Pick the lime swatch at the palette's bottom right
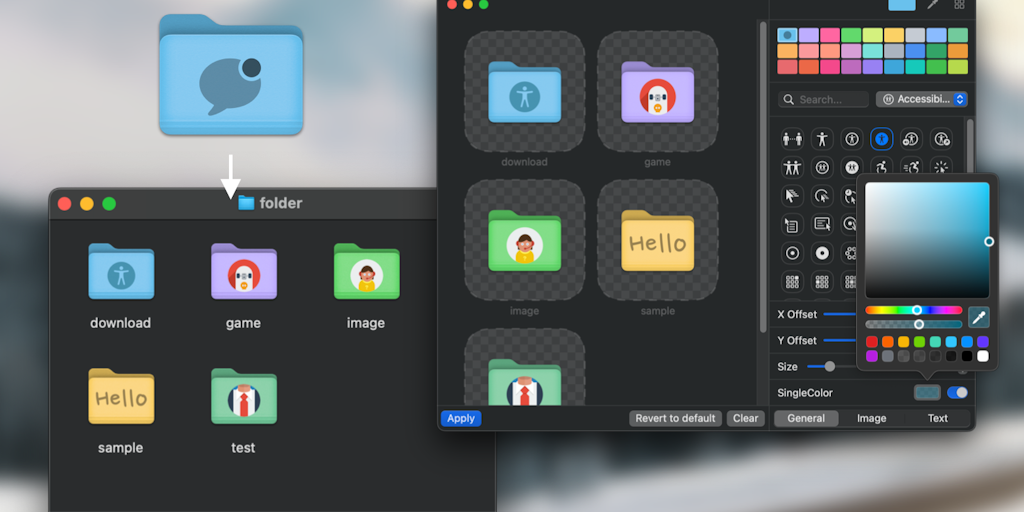 [957, 67]
